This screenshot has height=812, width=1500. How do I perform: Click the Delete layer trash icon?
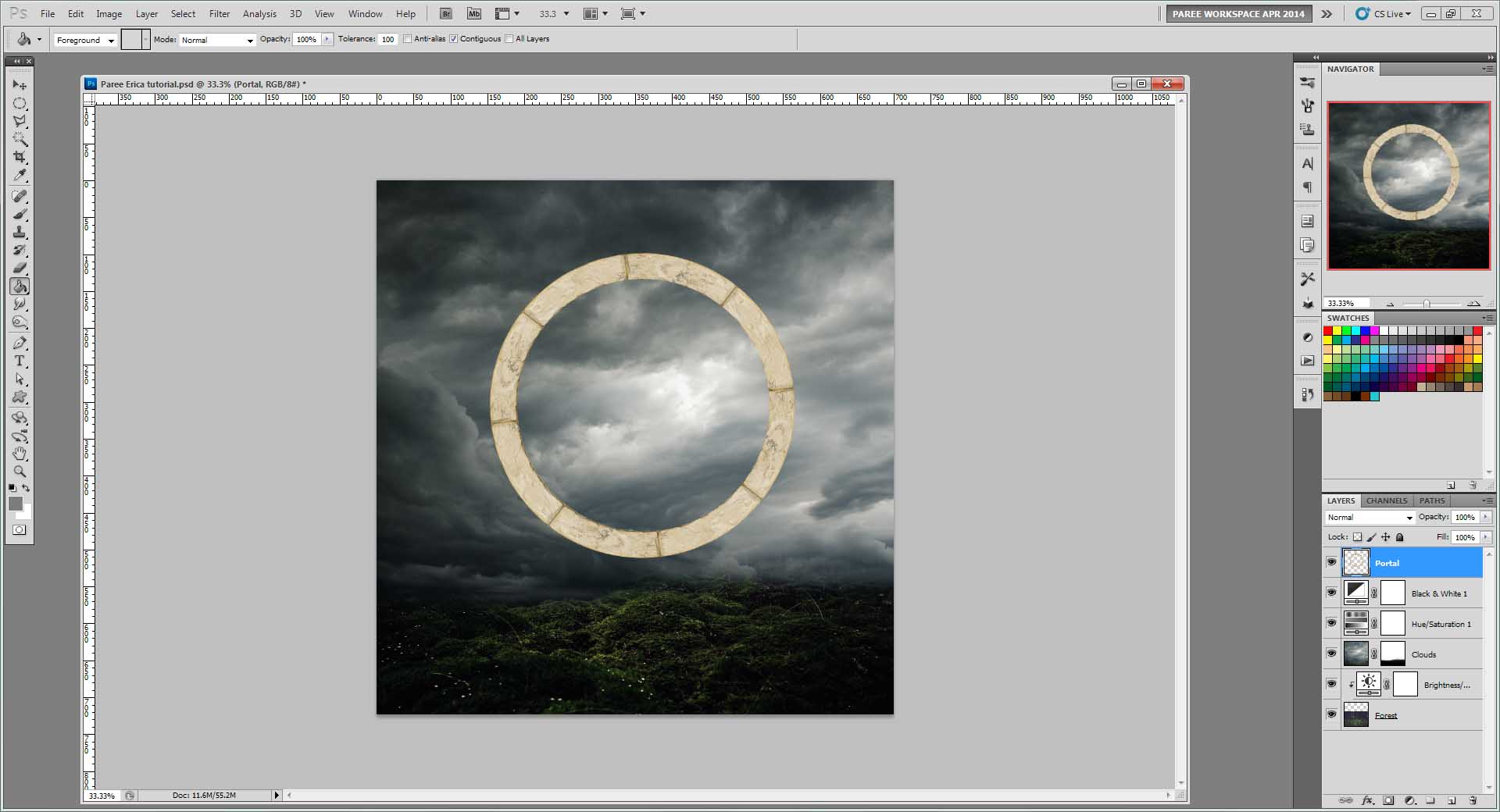click(x=1473, y=800)
